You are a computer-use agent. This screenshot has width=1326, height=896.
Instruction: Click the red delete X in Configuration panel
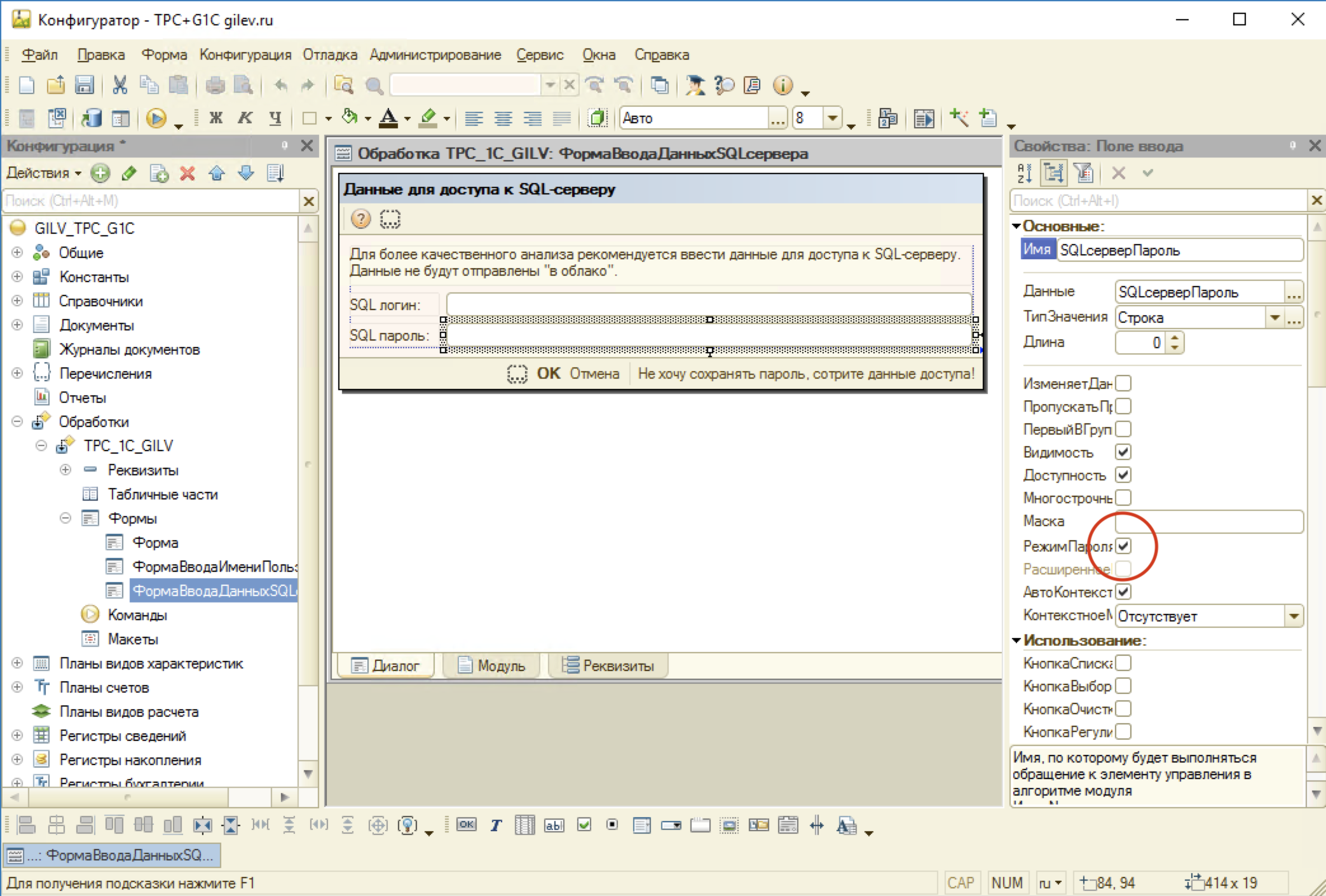coord(187,173)
